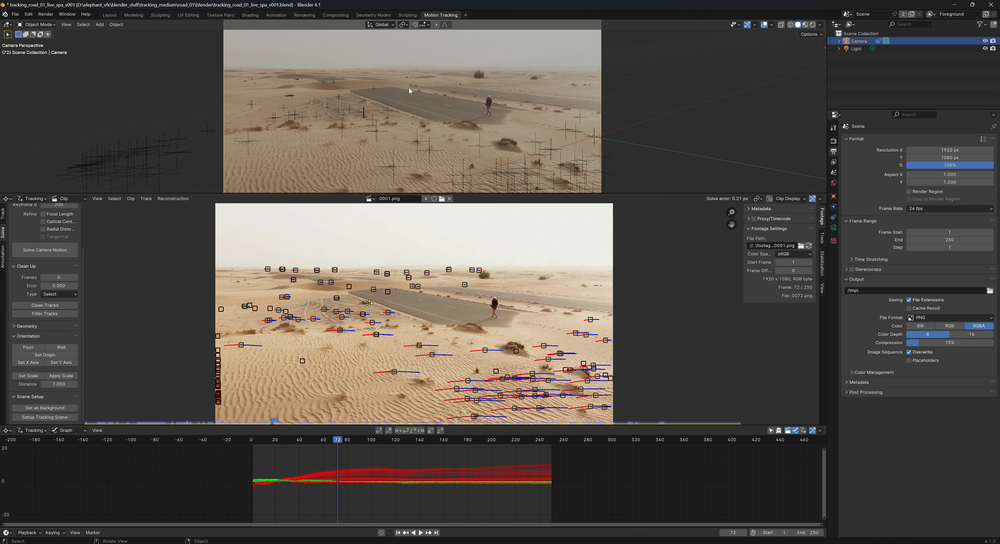The image size is (1000, 544).
Task: Adjust the Compression 15% slider
Action: pyautogui.click(x=950, y=343)
